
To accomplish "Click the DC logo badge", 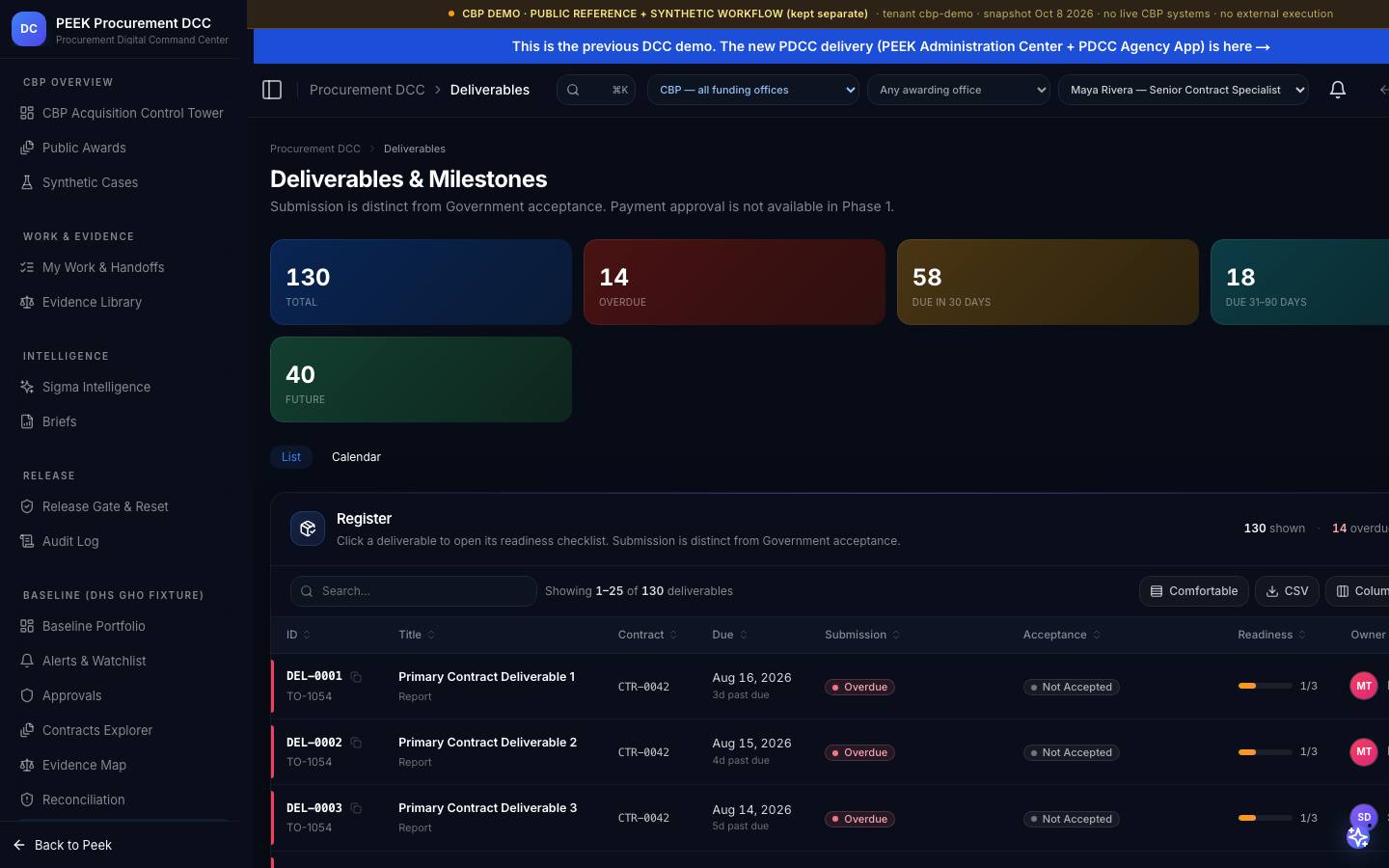I will tap(29, 29).
